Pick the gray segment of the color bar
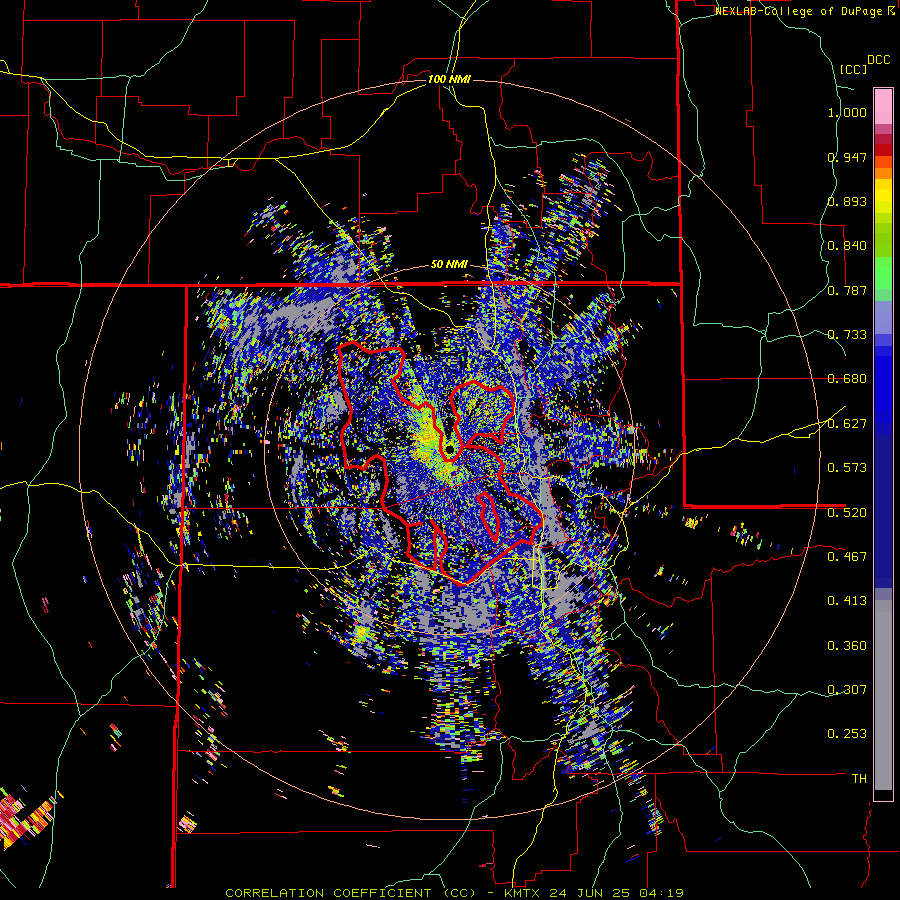 [x=883, y=695]
